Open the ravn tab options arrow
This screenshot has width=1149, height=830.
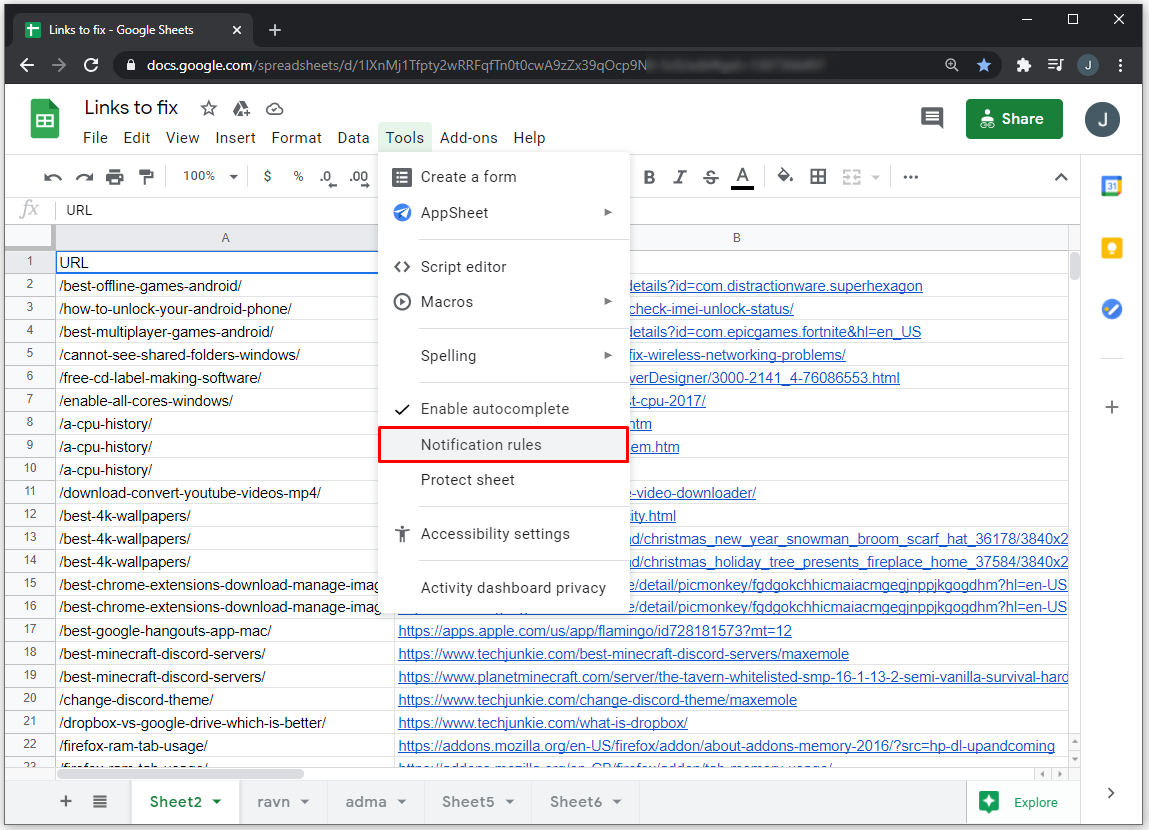coord(305,802)
